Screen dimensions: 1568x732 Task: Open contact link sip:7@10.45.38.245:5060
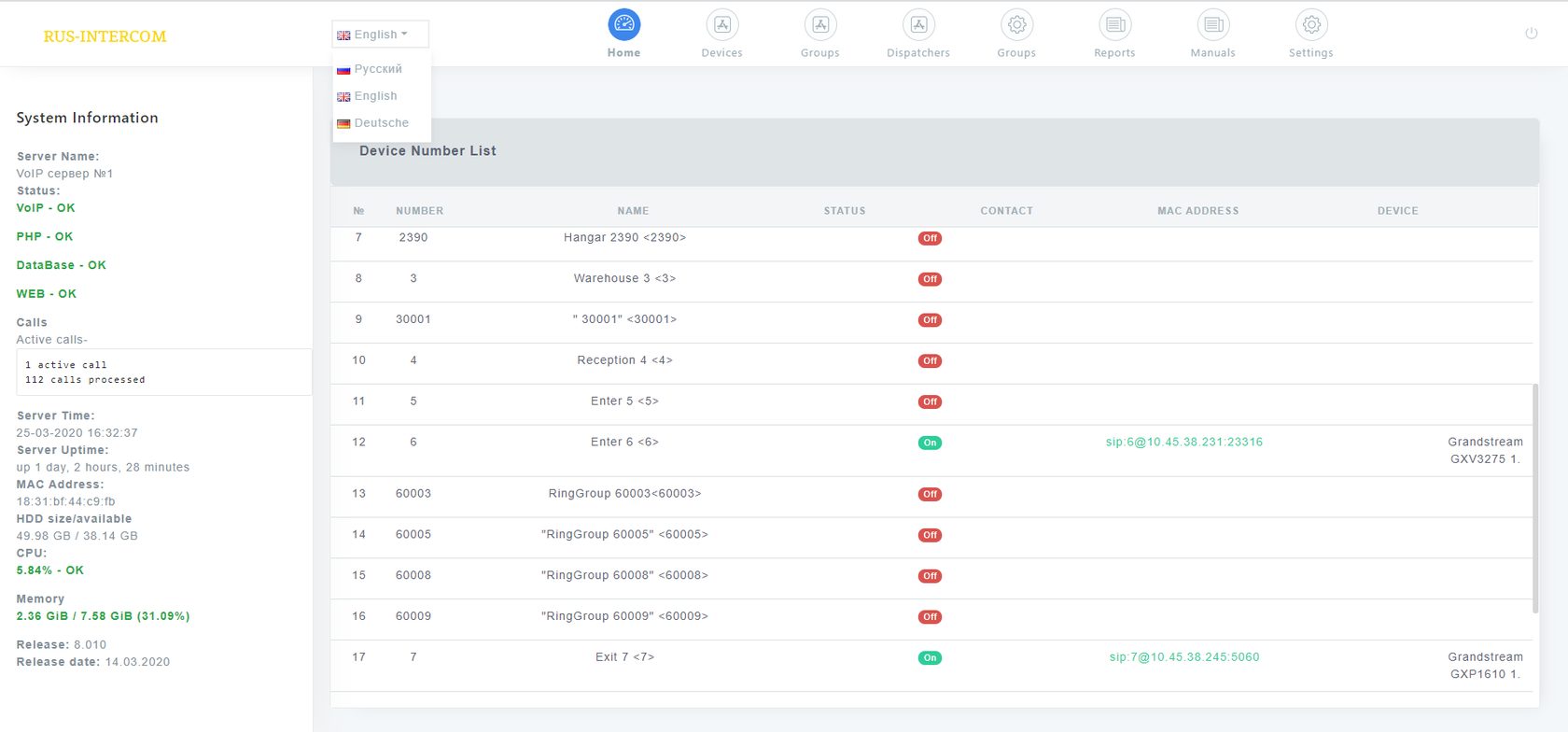1183,657
